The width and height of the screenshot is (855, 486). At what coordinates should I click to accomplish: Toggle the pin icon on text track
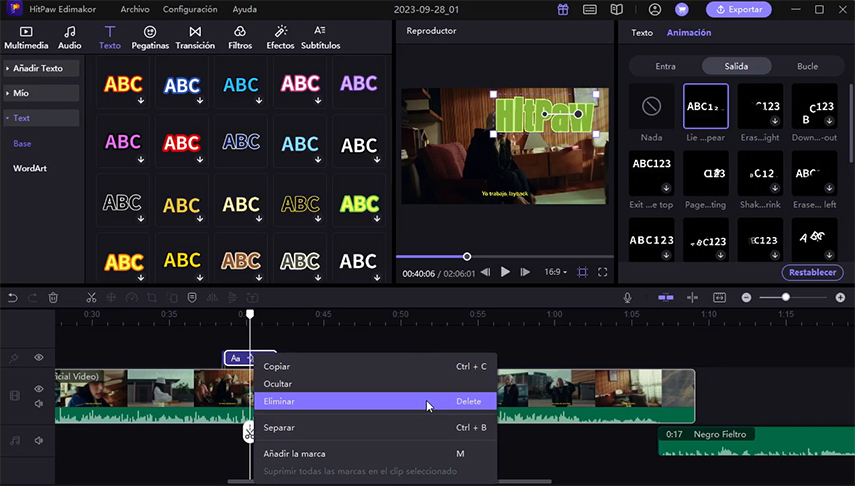click(x=14, y=358)
